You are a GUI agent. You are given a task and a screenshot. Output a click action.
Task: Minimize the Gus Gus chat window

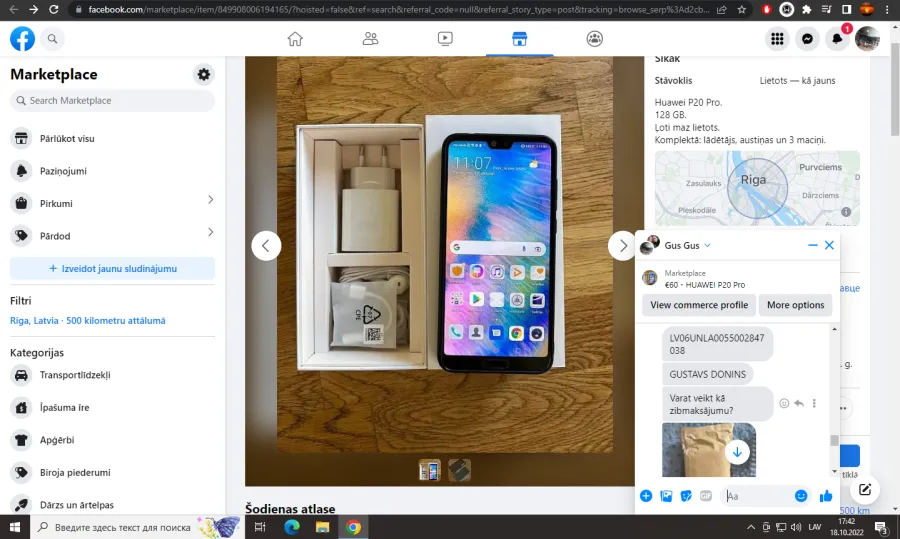[813, 245]
